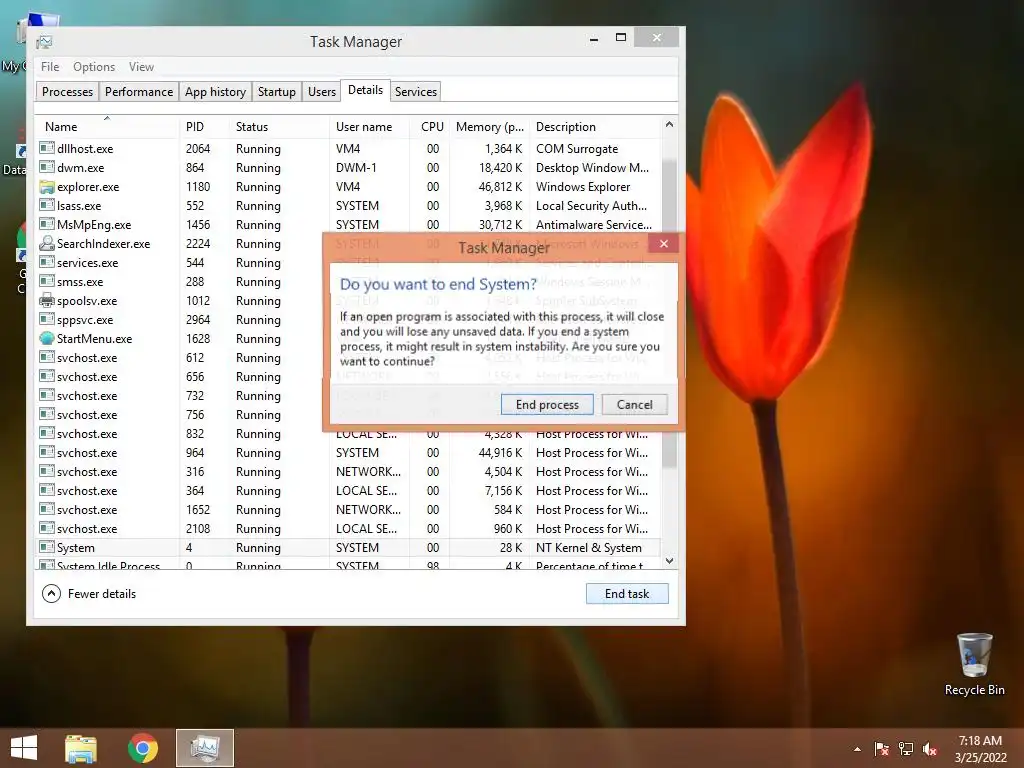Select services.exe row

click(x=348, y=263)
